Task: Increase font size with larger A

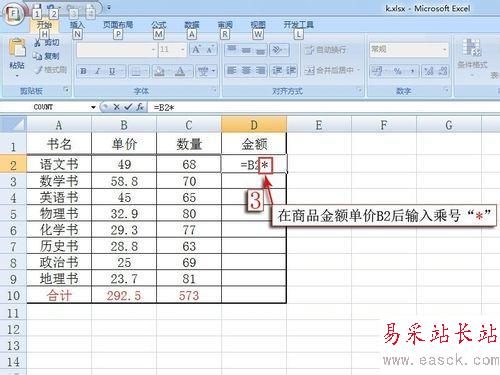Action: pyautogui.click(x=196, y=50)
